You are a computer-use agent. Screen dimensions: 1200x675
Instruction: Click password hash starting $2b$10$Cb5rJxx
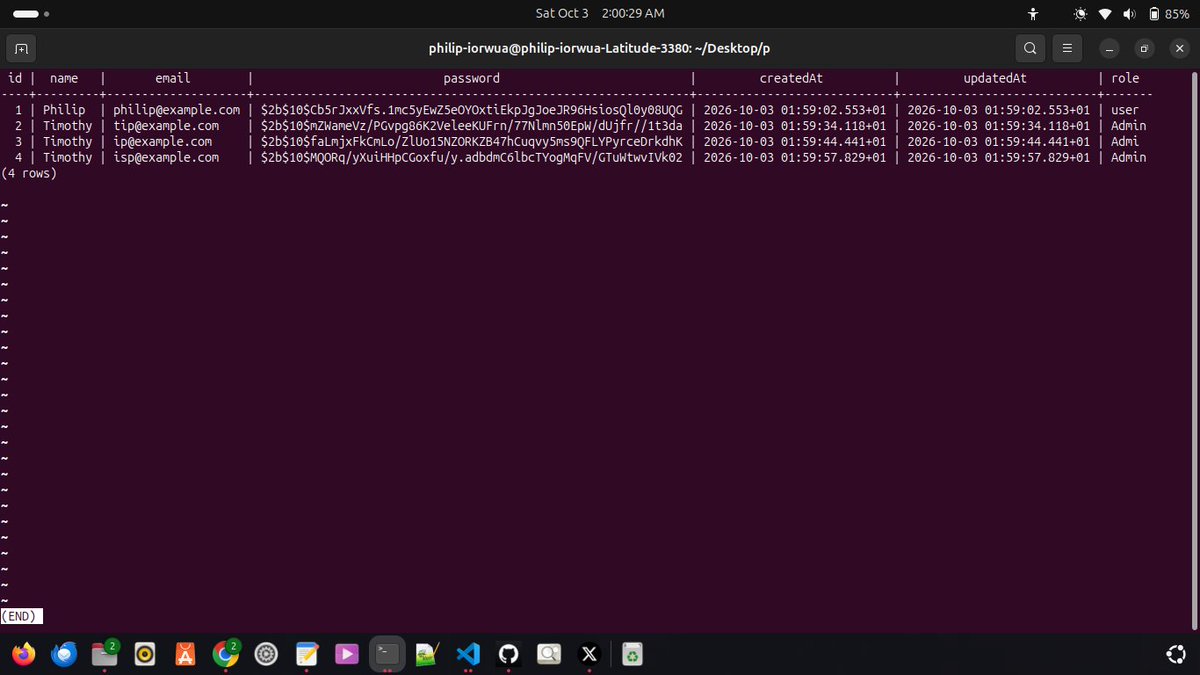click(x=471, y=110)
